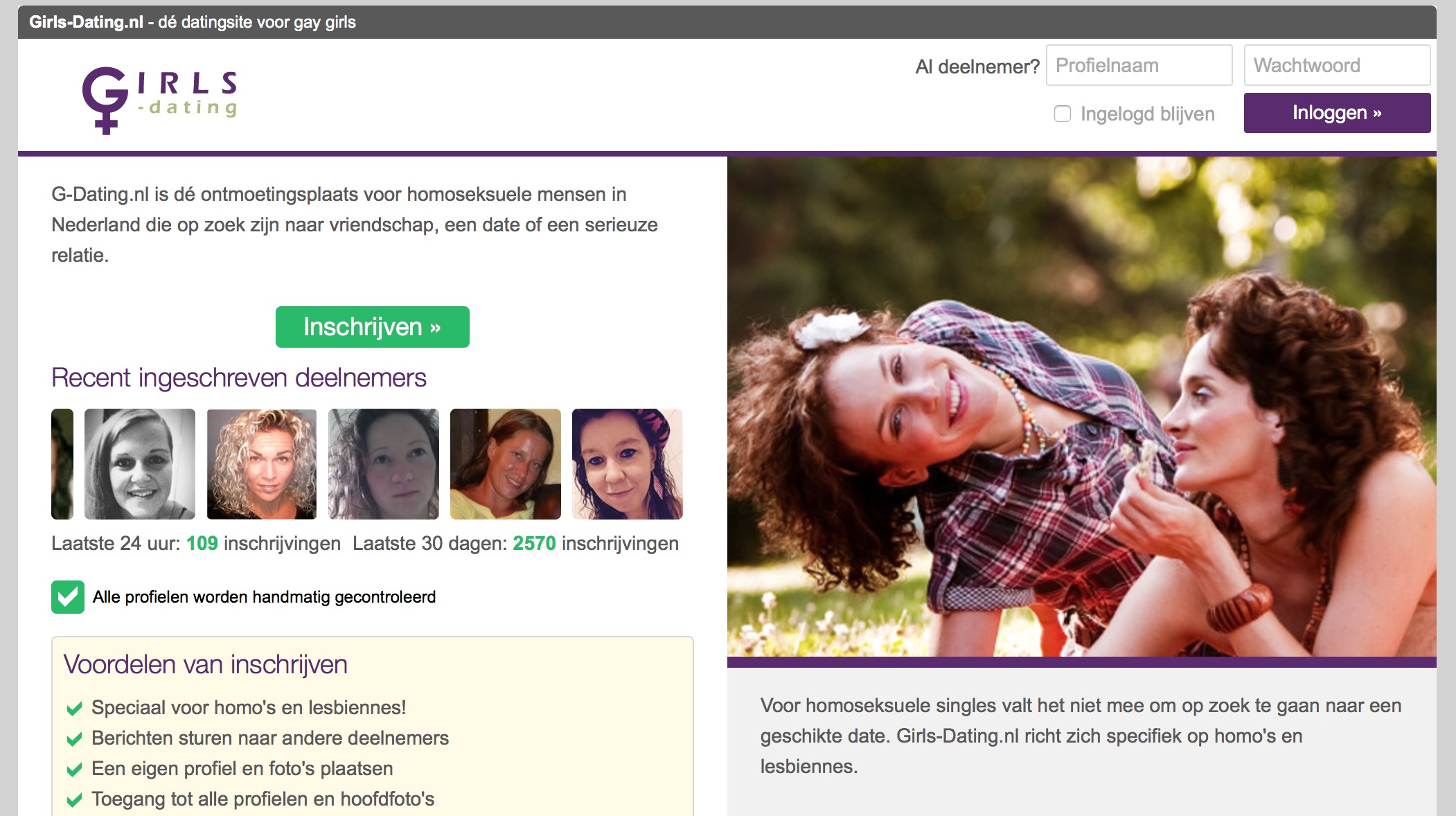Open the partially cut-off first member photo
This screenshot has width=1456, height=816.
62,464
